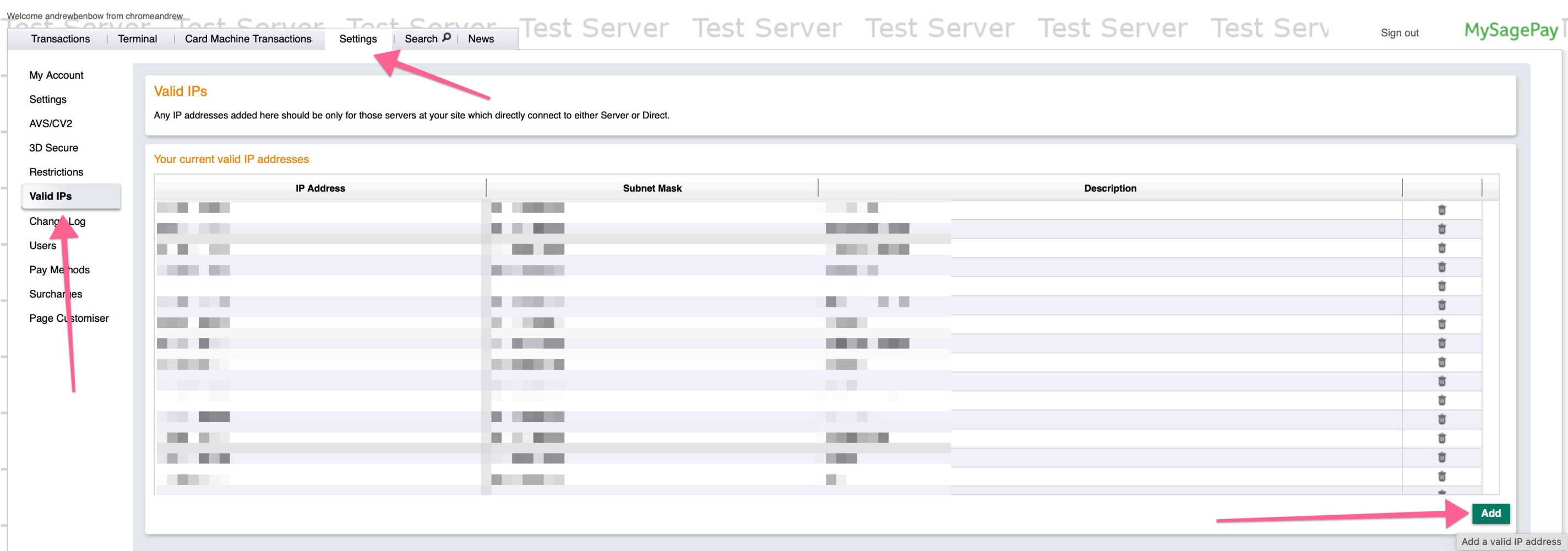Screen dimensions: 1568x551
Task: Click the MySagePay logo
Action: [x=1511, y=30]
